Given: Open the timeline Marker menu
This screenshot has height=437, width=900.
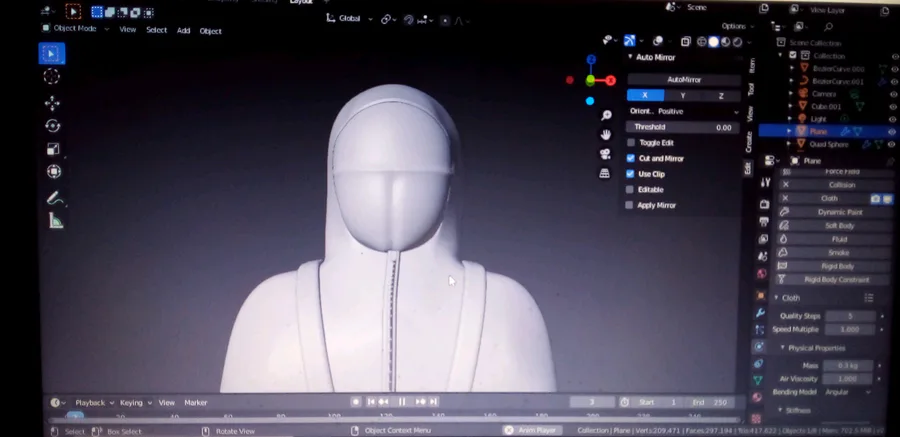Looking at the screenshot, I should [195, 403].
